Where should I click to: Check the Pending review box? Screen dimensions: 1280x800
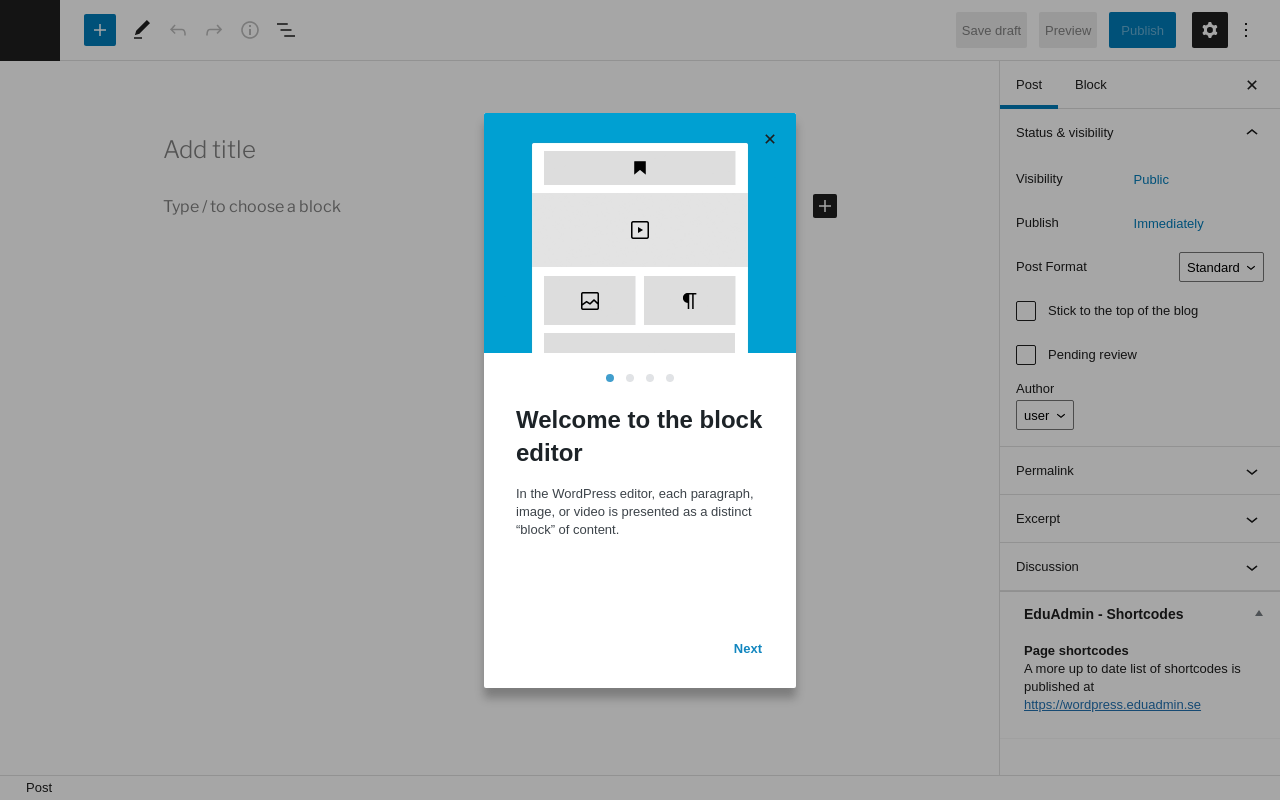[1026, 355]
